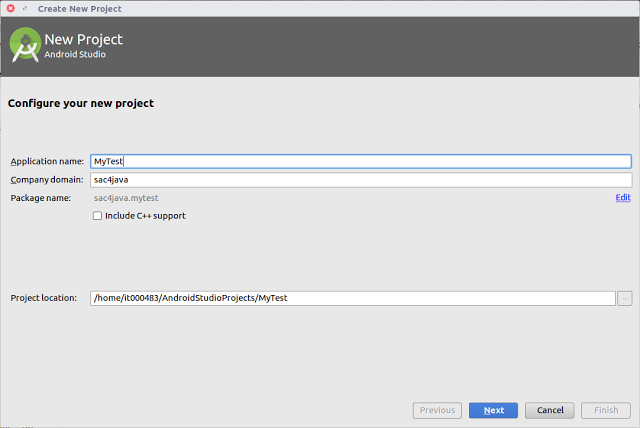This screenshot has width=640, height=428.
Task: Open the project location browse button
Action: coord(624,298)
